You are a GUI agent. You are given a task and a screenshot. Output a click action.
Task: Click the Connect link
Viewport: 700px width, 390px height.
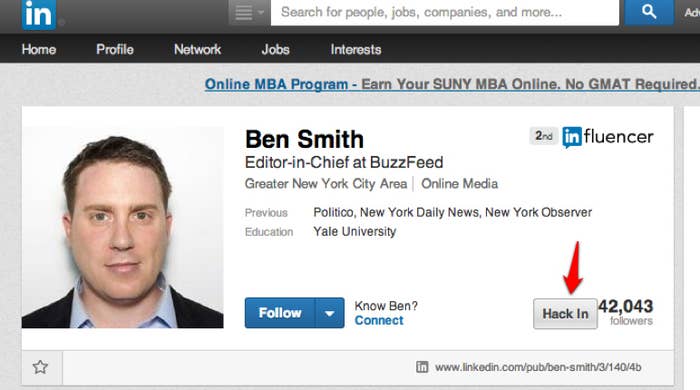click(x=379, y=320)
